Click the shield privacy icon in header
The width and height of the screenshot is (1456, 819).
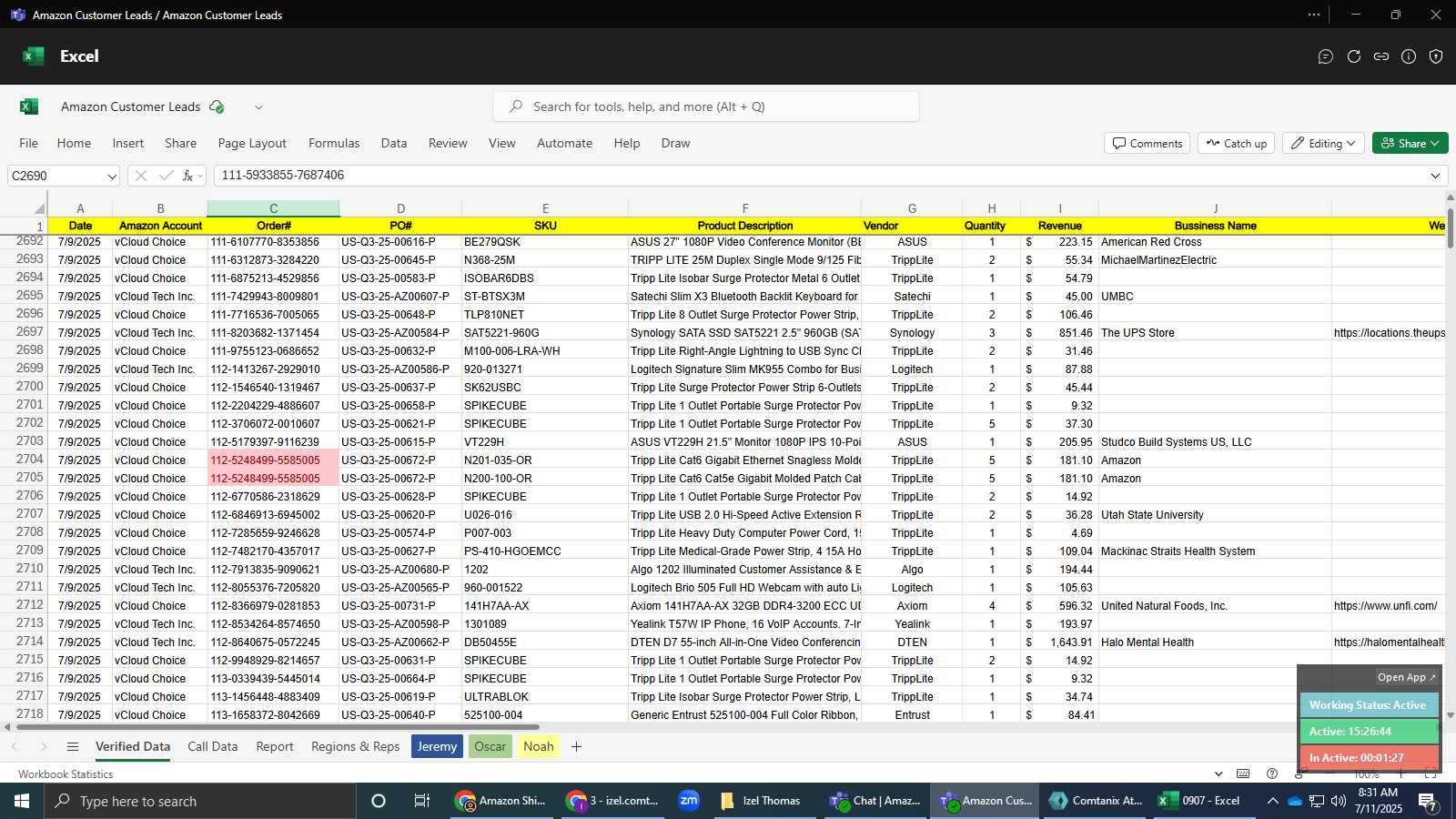pos(1436,56)
